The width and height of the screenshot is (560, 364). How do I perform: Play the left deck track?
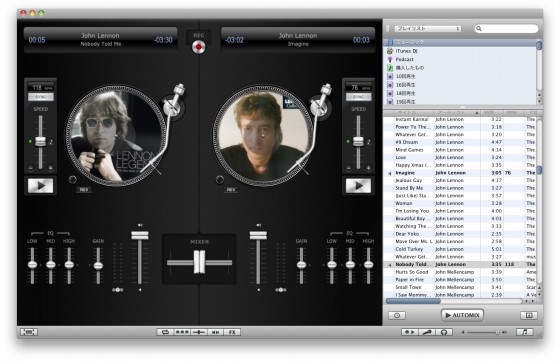pos(40,185)
